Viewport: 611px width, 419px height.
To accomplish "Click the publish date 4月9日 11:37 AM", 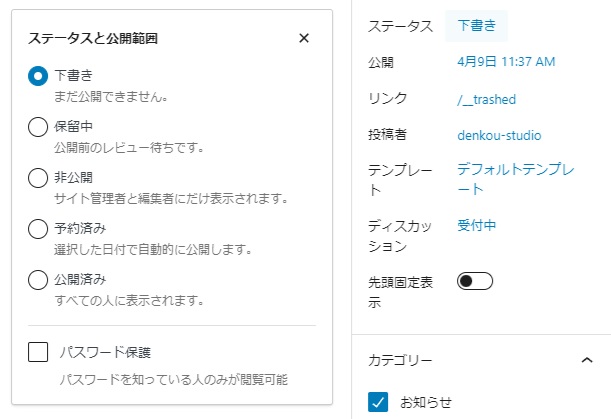I will [505, 62].
